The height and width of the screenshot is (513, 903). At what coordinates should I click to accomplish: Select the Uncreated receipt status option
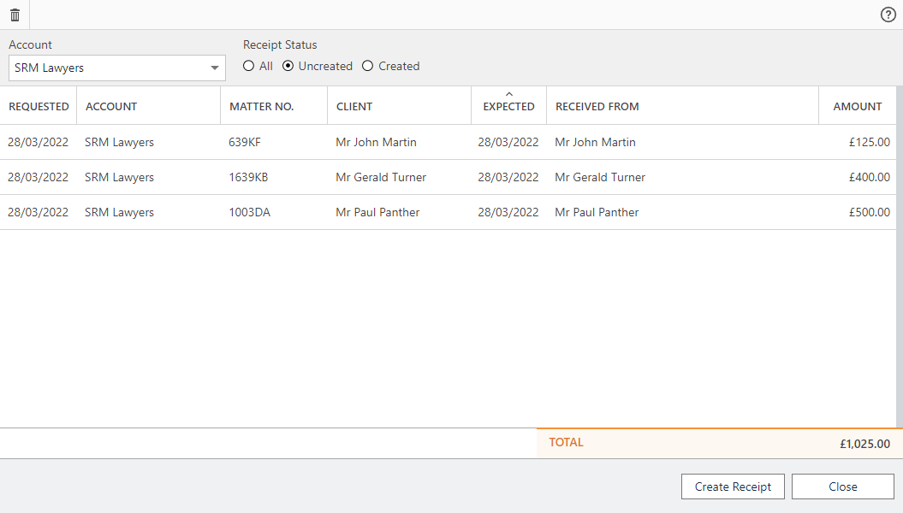tap(289, 66)
